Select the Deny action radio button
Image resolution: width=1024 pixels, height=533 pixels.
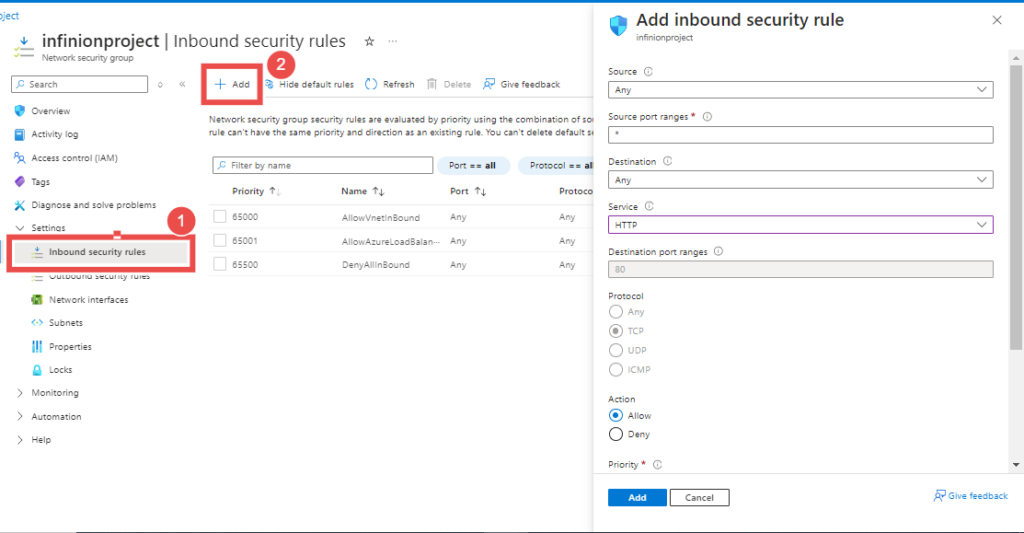tap(615, 434)
